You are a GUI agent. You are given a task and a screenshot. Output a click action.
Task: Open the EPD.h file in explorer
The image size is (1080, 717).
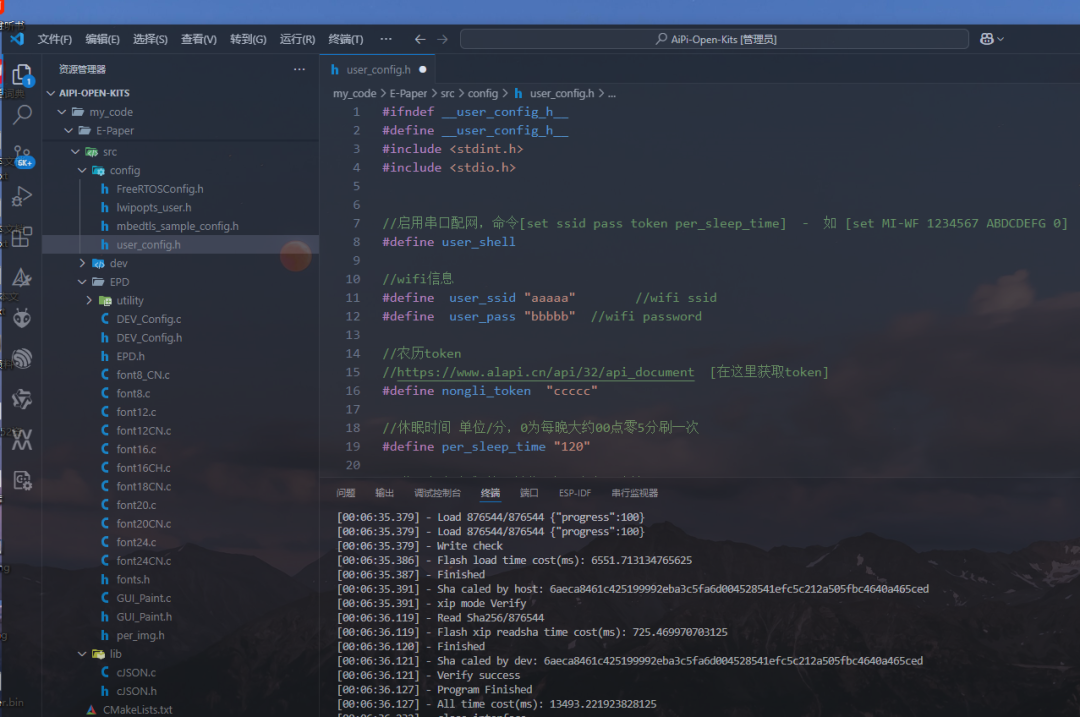130,356
